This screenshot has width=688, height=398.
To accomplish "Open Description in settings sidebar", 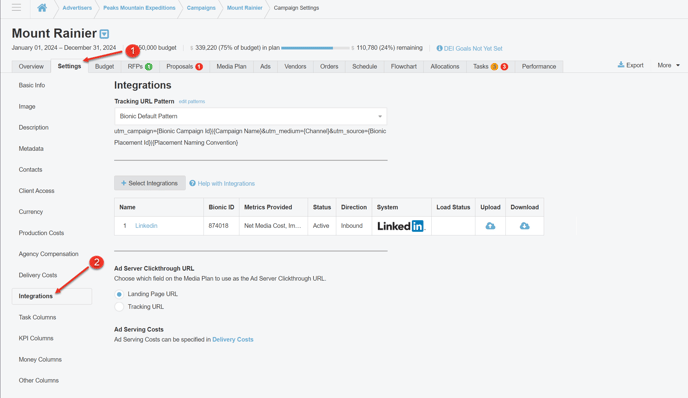I will click(33, 128).
